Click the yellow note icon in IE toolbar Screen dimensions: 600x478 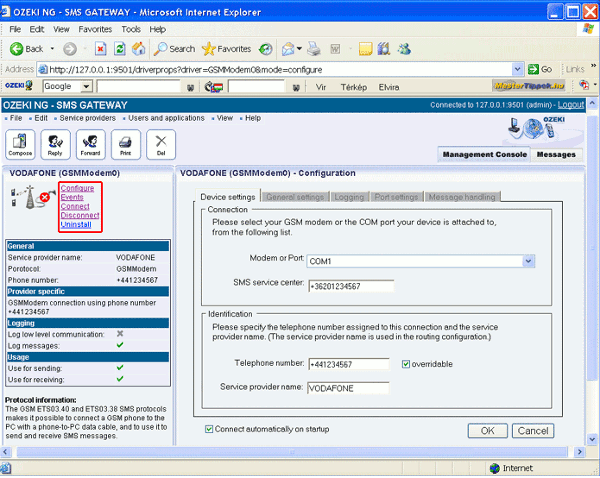(365, 49)
